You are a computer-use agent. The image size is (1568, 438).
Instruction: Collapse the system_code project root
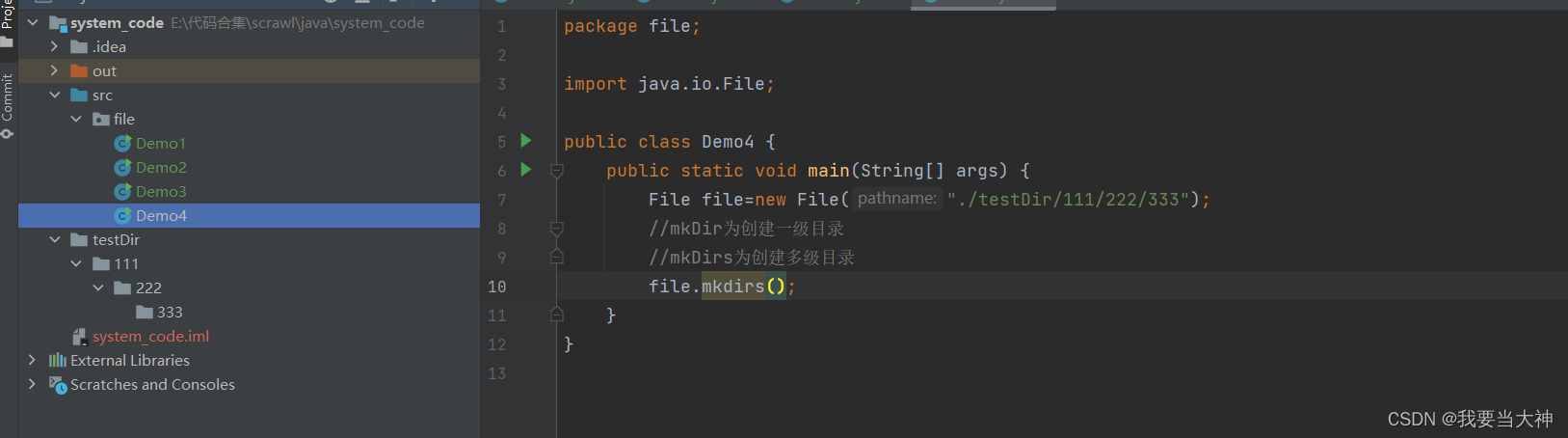point(33,22)
